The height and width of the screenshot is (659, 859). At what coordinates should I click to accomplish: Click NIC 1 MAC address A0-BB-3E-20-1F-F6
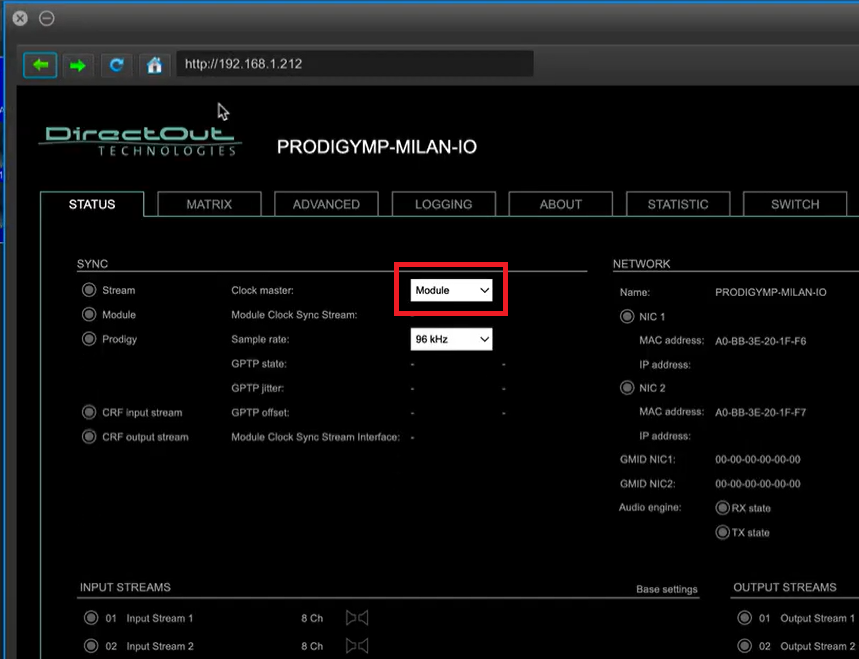760,341
